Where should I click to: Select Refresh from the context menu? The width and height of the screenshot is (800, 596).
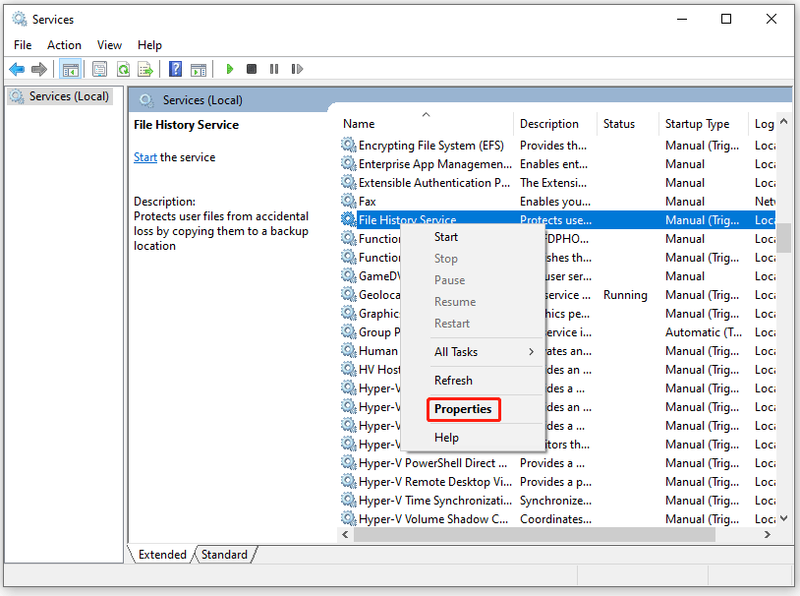(454, 381)
